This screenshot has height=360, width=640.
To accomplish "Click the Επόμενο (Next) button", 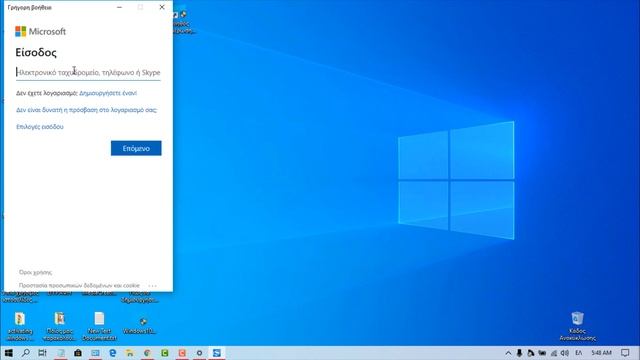I will 136,148.
